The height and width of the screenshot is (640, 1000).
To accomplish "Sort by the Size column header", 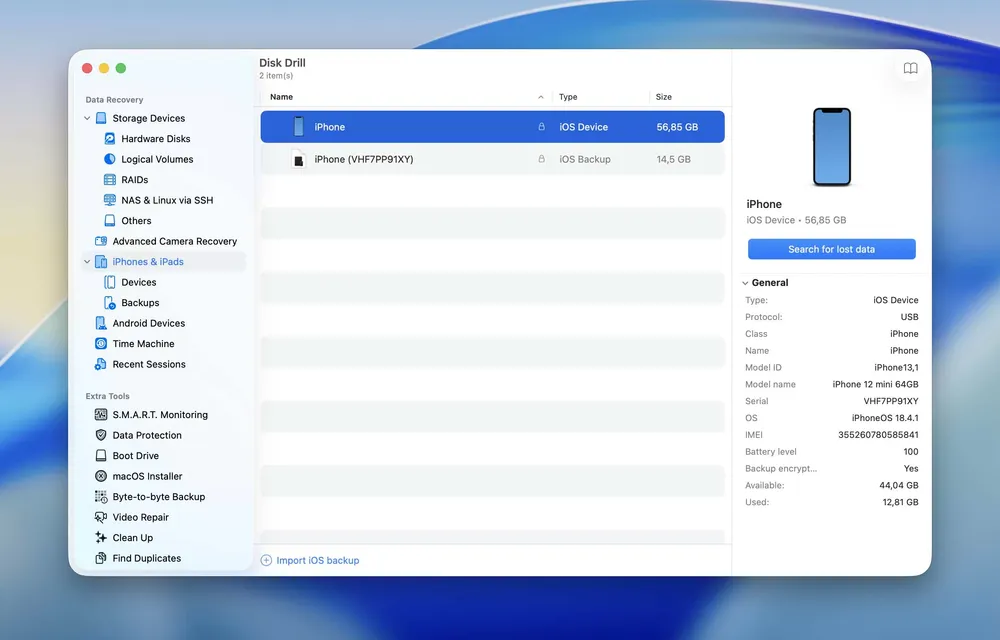I will [x=663, y=97].
